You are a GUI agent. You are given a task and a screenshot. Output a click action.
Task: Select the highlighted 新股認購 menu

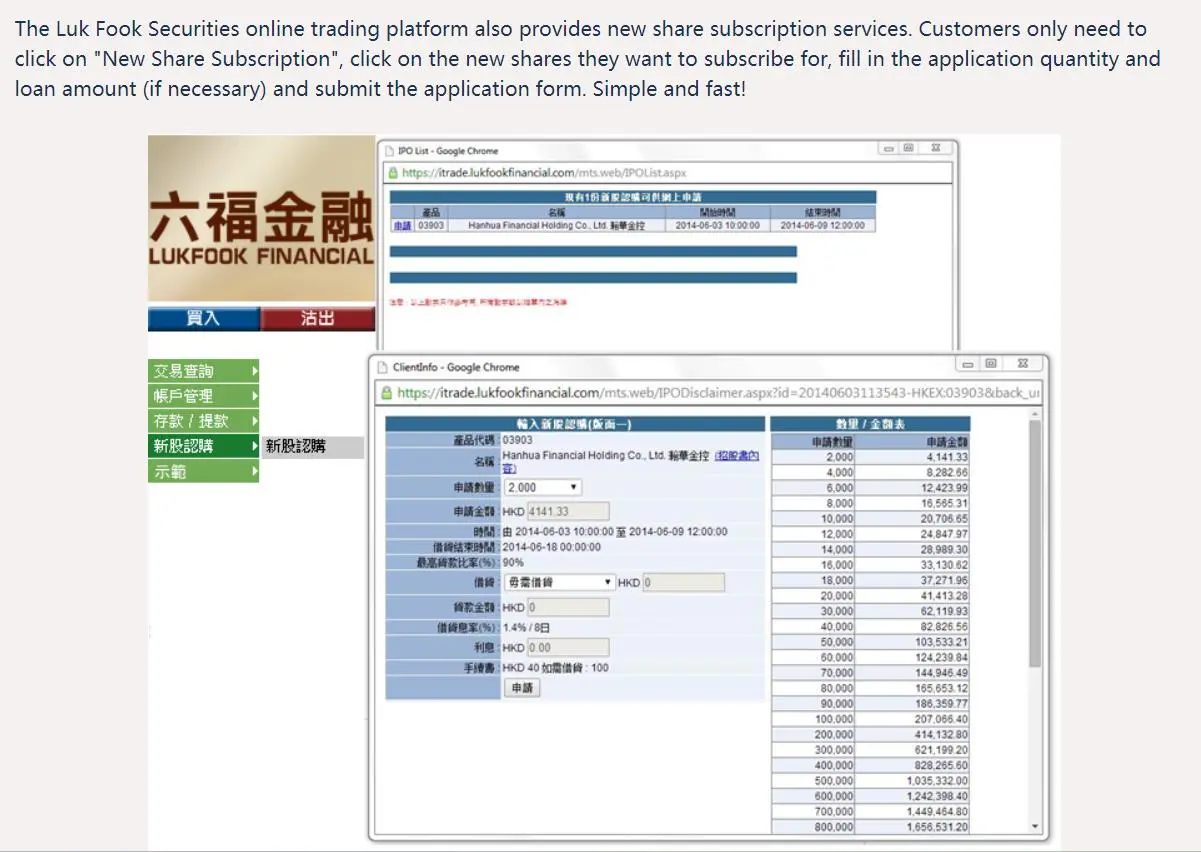pos(203,446)
